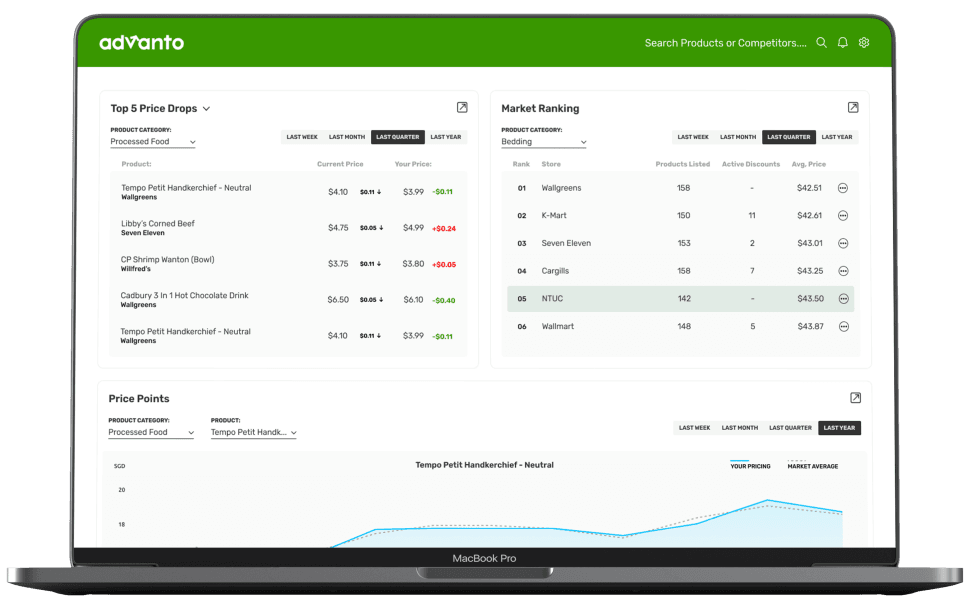Open more options for NTUC row
The height and width of the screenshot is (609, 970).
pyautogui.click(x=843, y=299)
